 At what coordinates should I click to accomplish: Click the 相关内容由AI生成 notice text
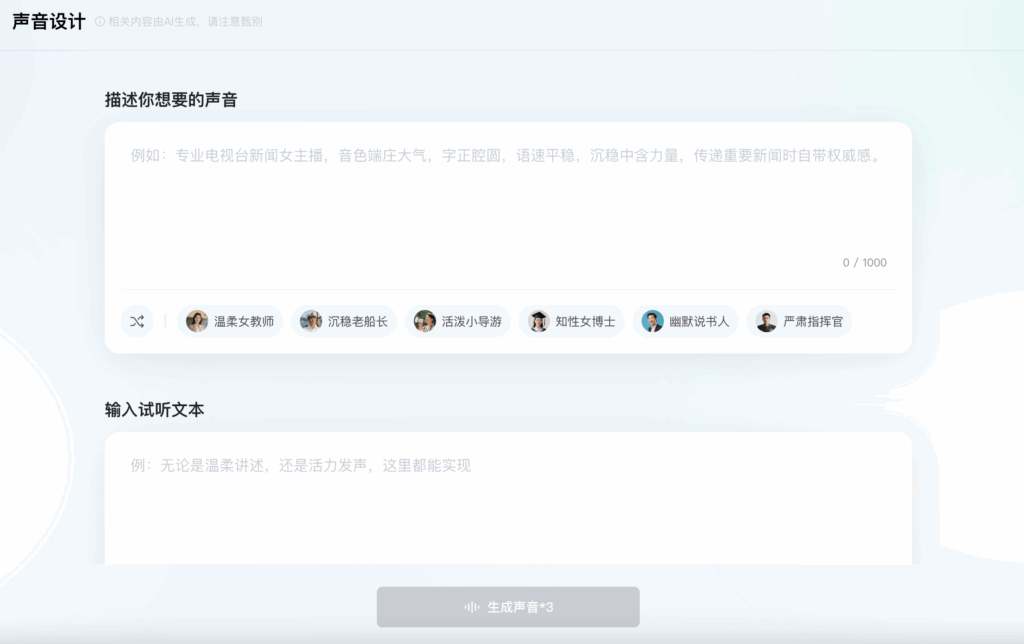coord(185,22)
